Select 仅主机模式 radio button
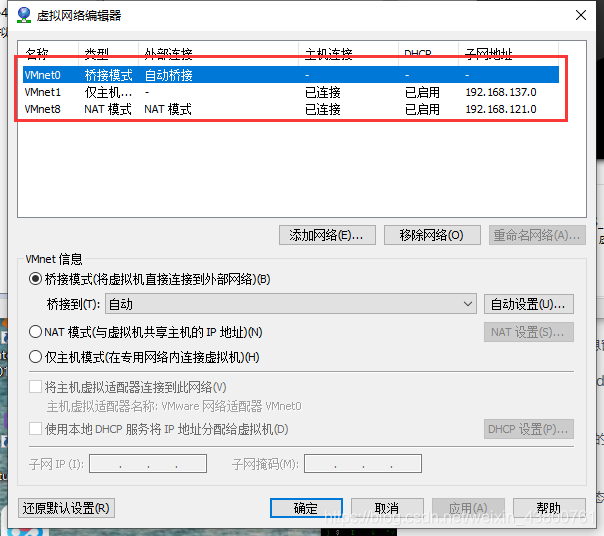Viewport: 604px width, 536px height. tap(35, 357)
